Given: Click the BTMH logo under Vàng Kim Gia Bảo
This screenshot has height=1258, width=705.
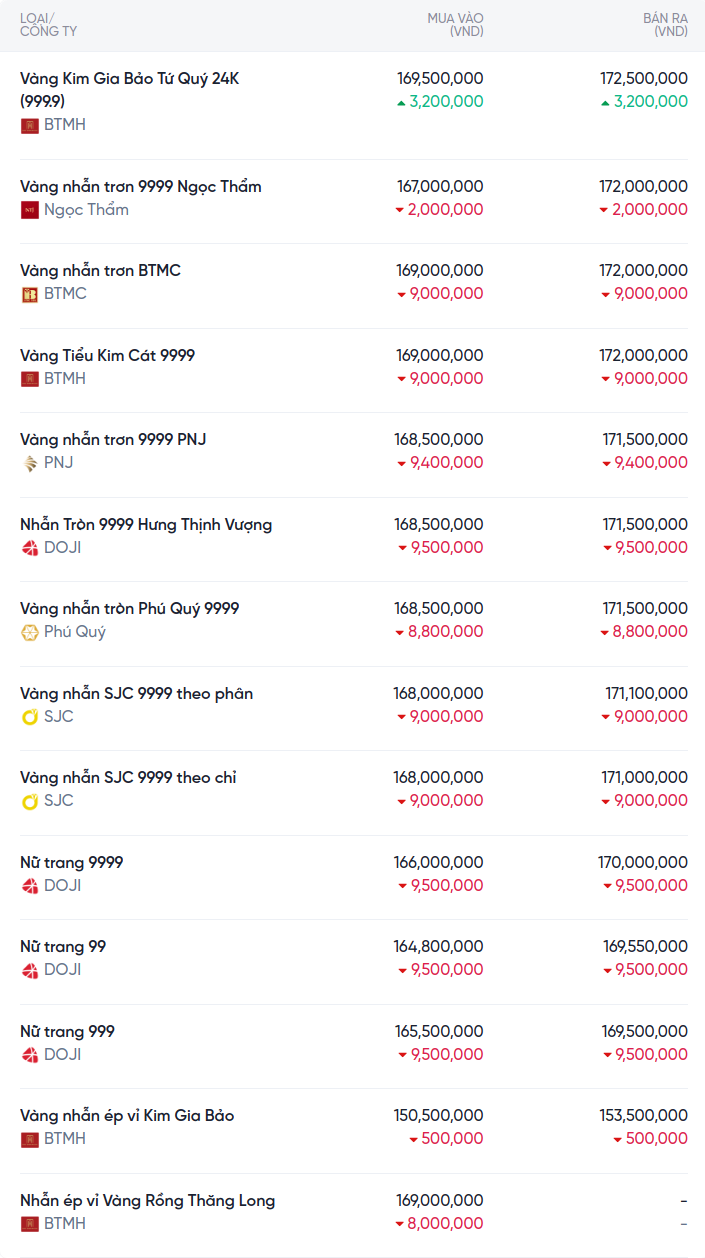Looking at the screenshot, I should pos(29,125).
